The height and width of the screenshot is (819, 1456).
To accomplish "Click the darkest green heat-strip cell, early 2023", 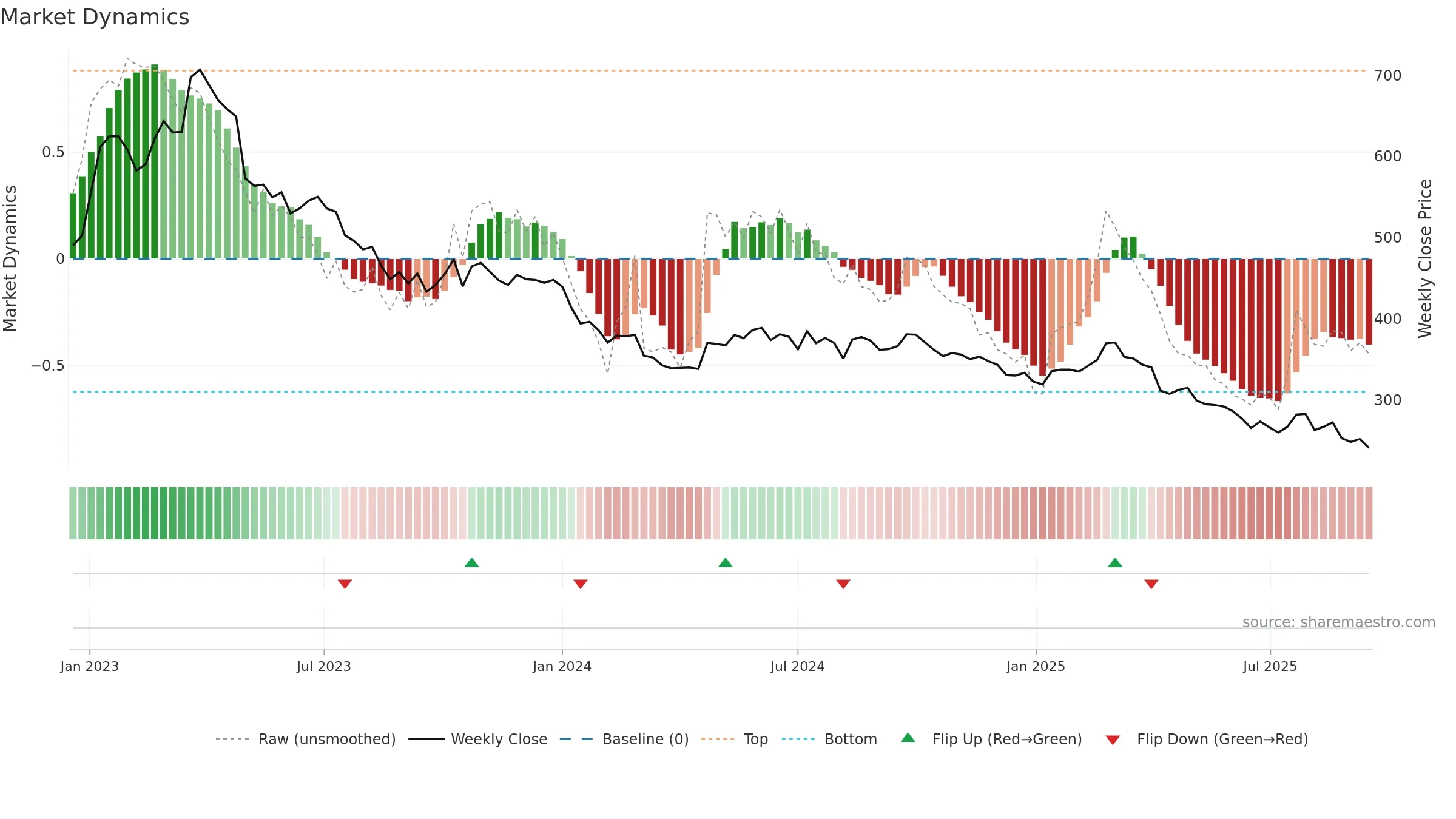I will point(155,513).
